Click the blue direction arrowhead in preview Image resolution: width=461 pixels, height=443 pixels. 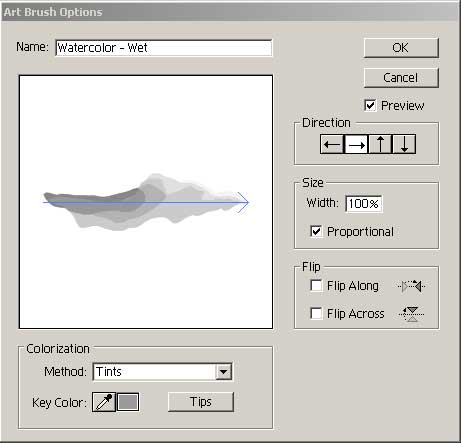(243, 202)
